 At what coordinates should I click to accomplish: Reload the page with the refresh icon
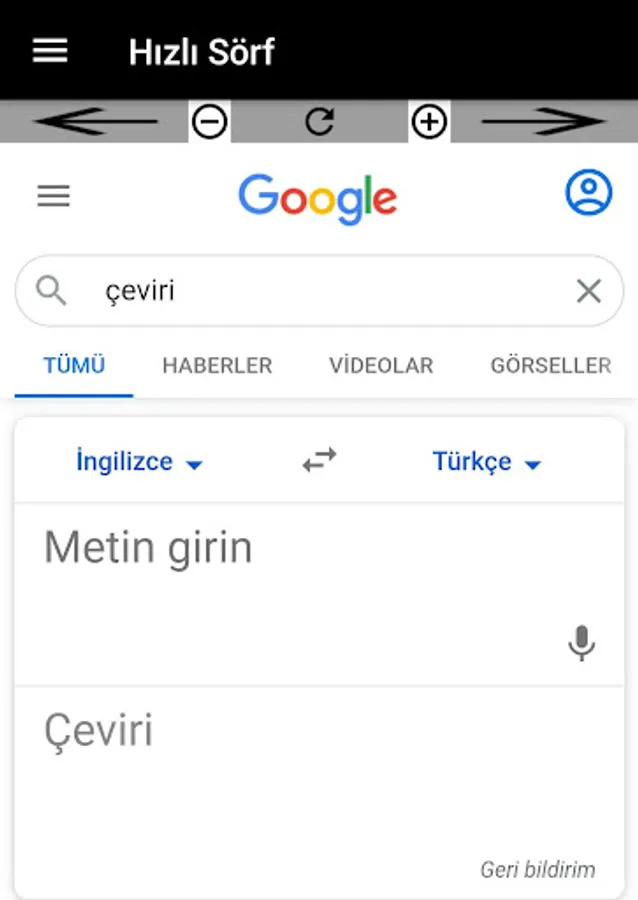point(319,122)
